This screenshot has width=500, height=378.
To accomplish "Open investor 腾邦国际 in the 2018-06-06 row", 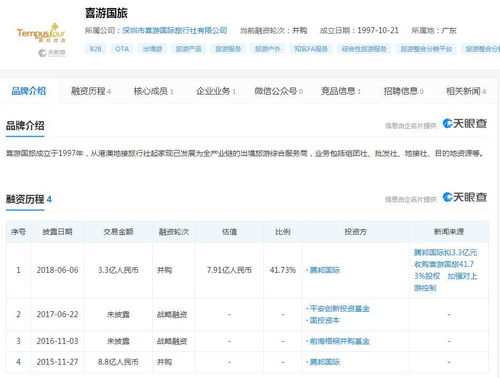I will [x=325, y=270].
